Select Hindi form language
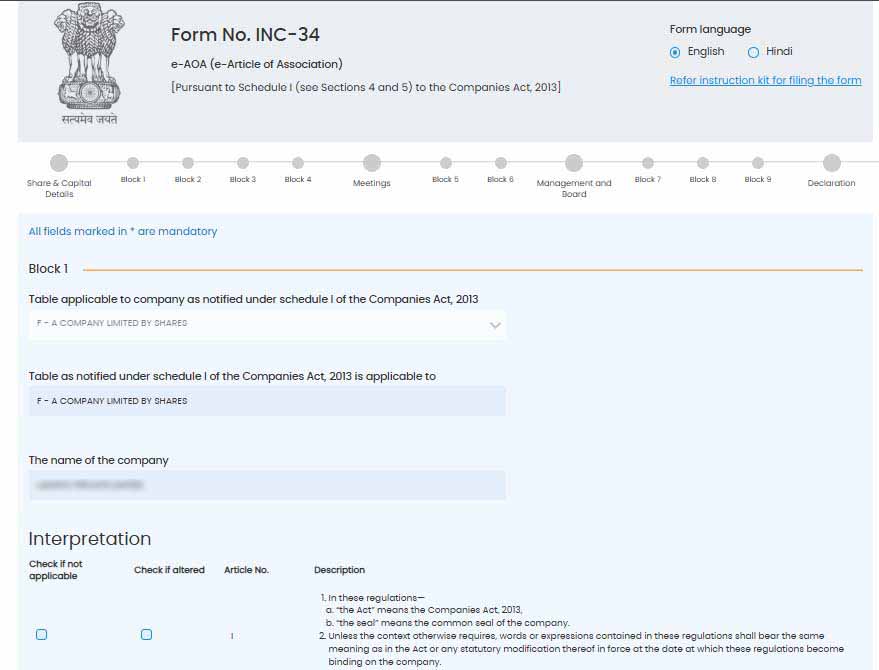Viewport: 879px width, 670px height. 753,52
